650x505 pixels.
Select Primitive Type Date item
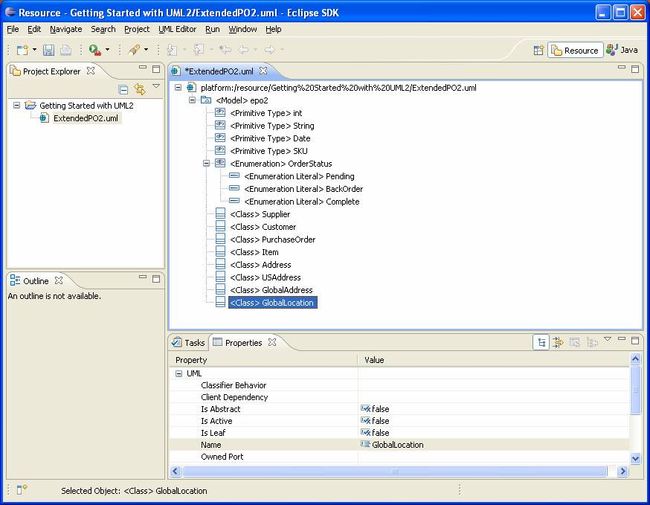tap(270, 138)
